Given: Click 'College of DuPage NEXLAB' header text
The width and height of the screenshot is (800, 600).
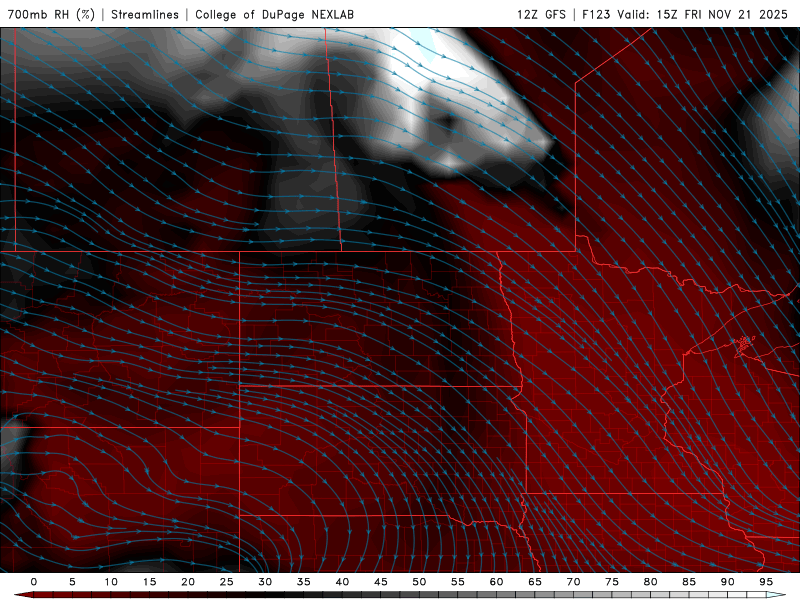Looking at the screenshot, I should [274, 14].
